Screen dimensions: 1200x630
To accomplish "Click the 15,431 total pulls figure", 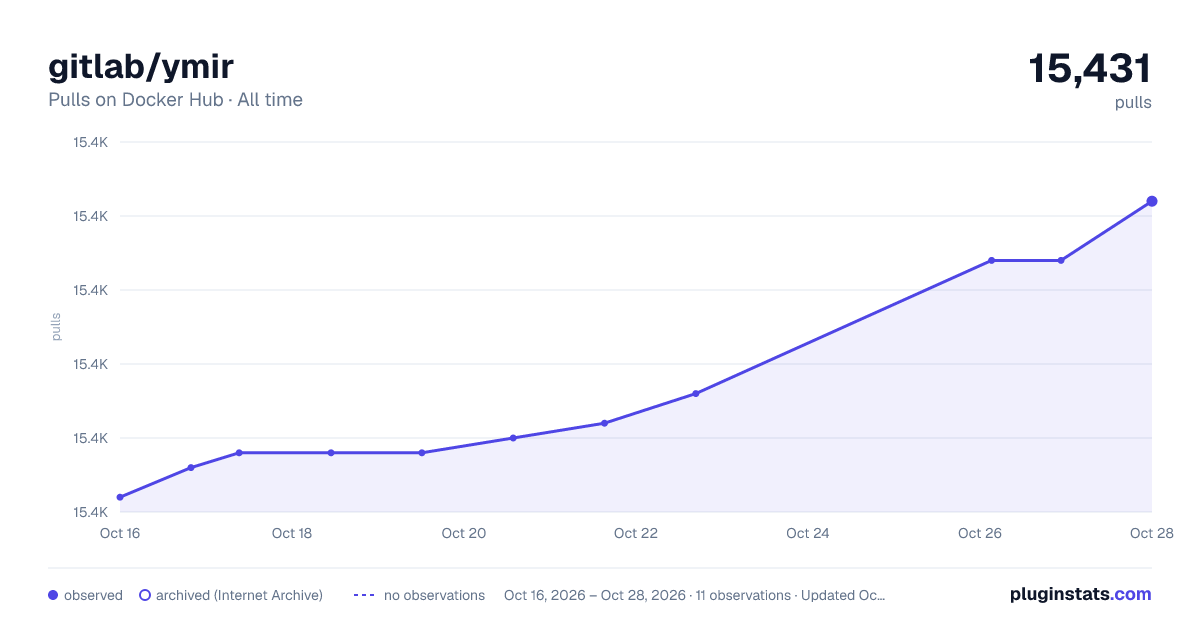I will [x=1090, y=68].
